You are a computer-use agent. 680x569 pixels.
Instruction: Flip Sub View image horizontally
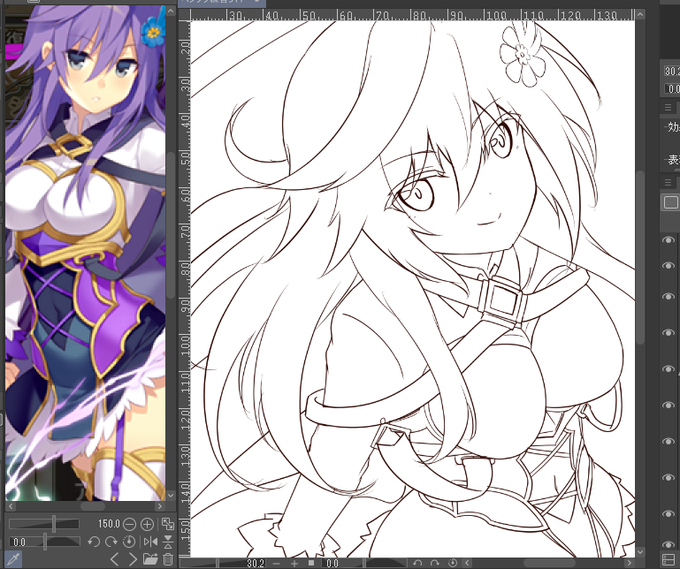150,542
